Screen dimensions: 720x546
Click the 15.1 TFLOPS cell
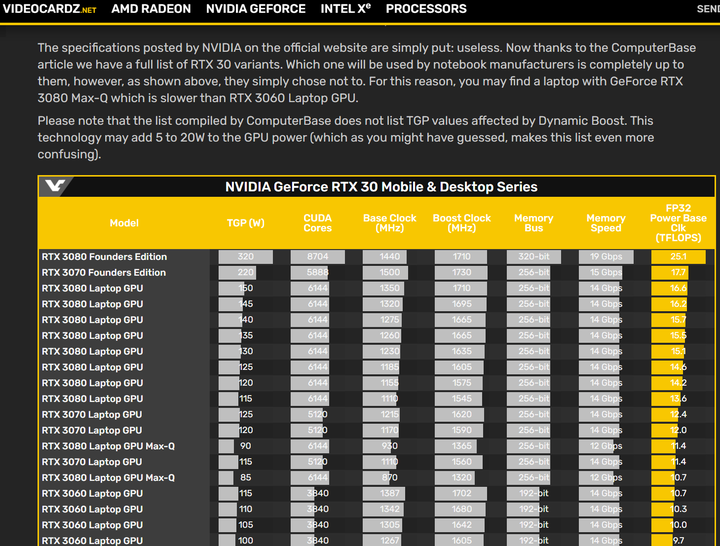678,351
